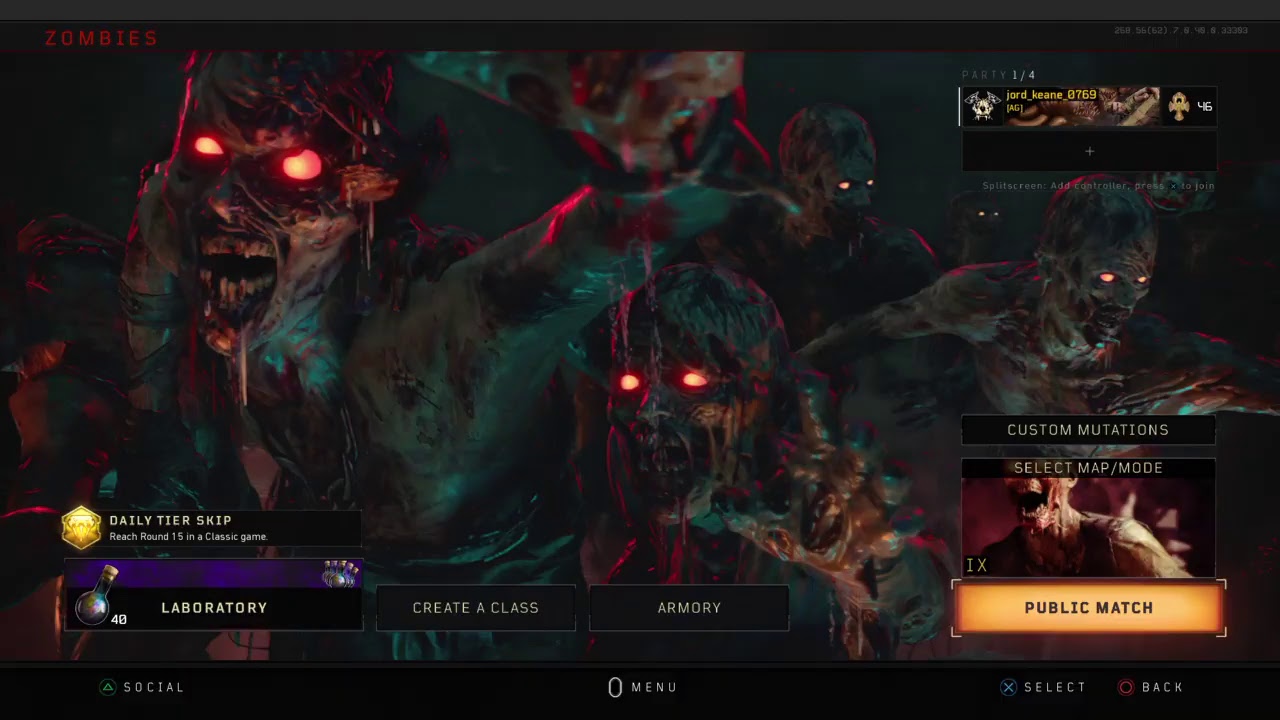Click the Options button Menu icon
Screen dimensions: 1280x720
[615, 687]
